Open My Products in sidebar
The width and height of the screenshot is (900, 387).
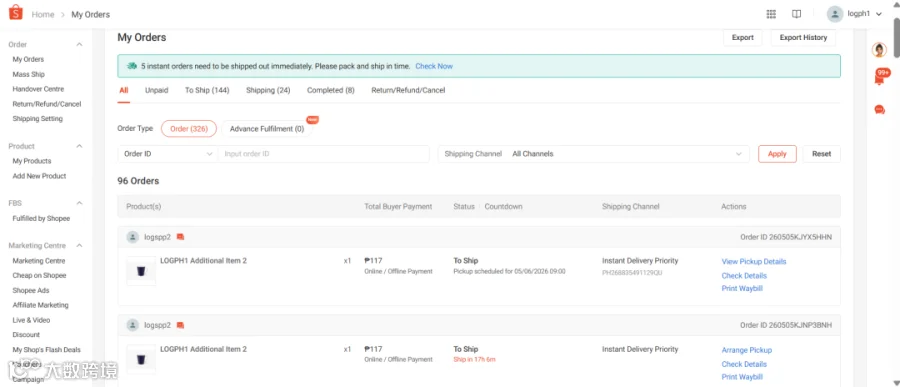tap(32, 161)
